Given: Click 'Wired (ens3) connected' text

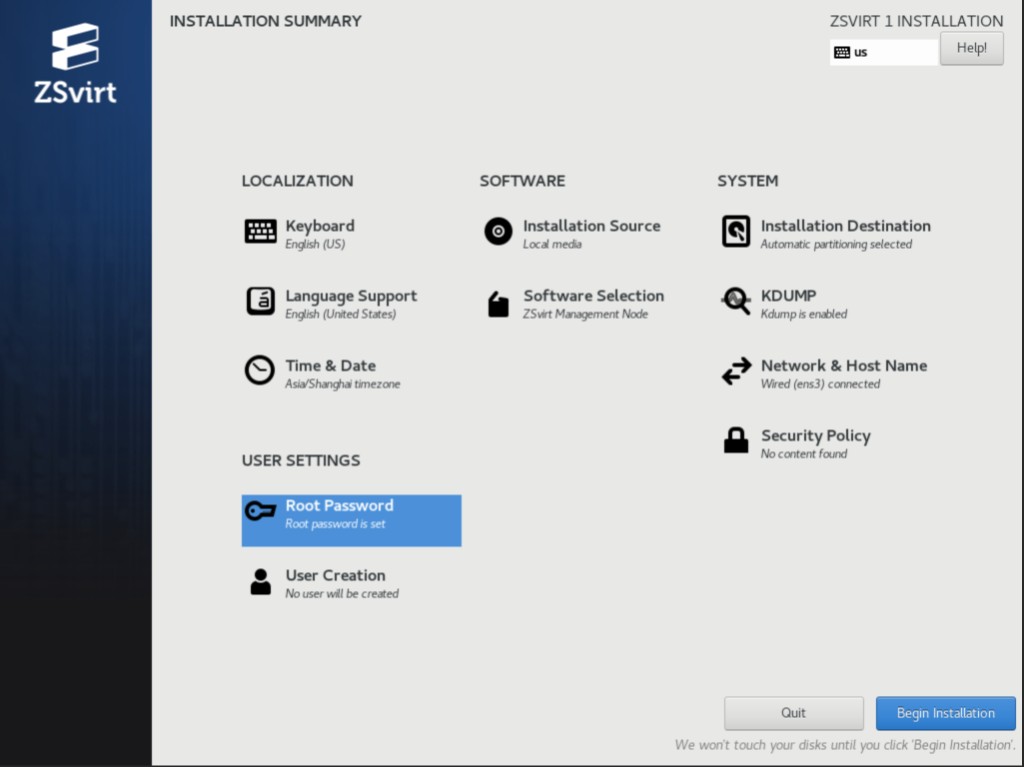Looking at the screenshot, I should pos(820,384).
